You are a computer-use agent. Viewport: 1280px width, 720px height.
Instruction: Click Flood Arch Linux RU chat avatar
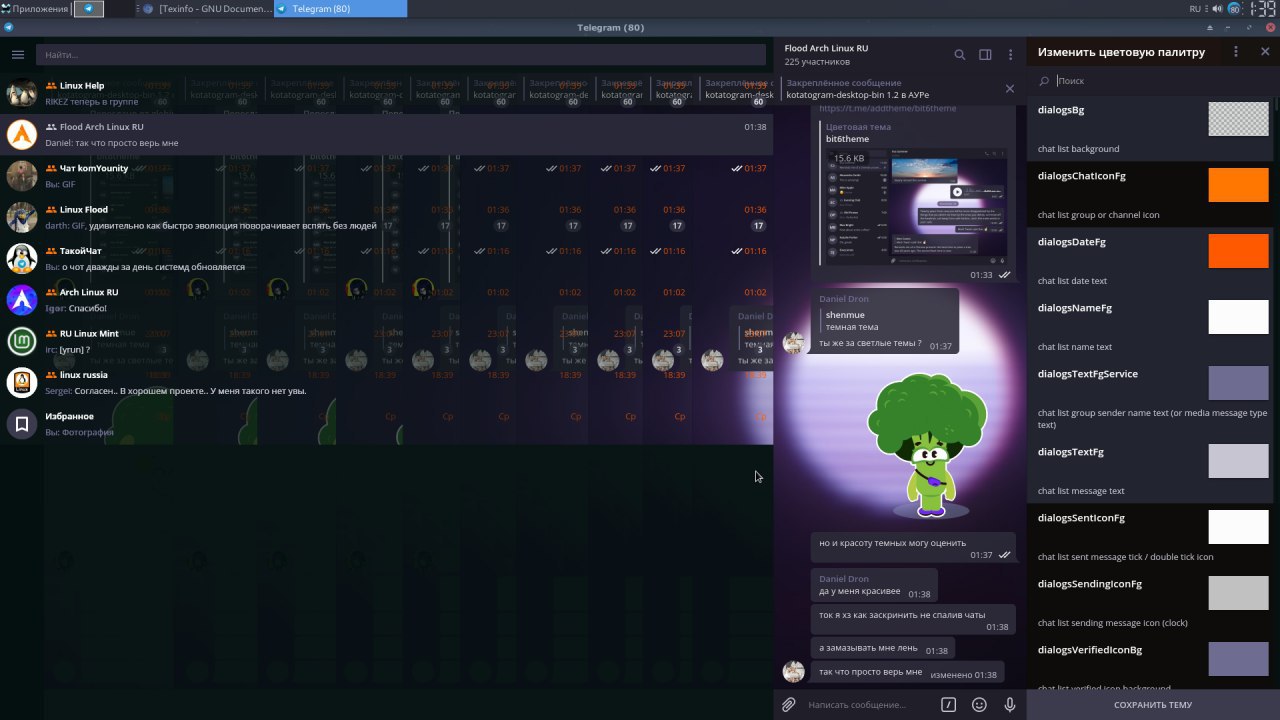tap(22, 134)
